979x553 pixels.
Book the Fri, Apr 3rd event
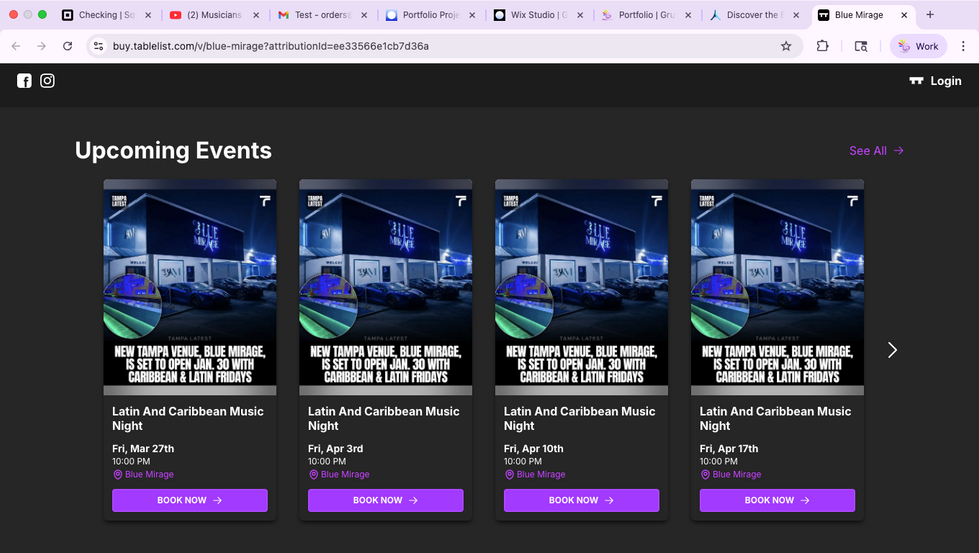pyautogui.click(x=386, y=500)
